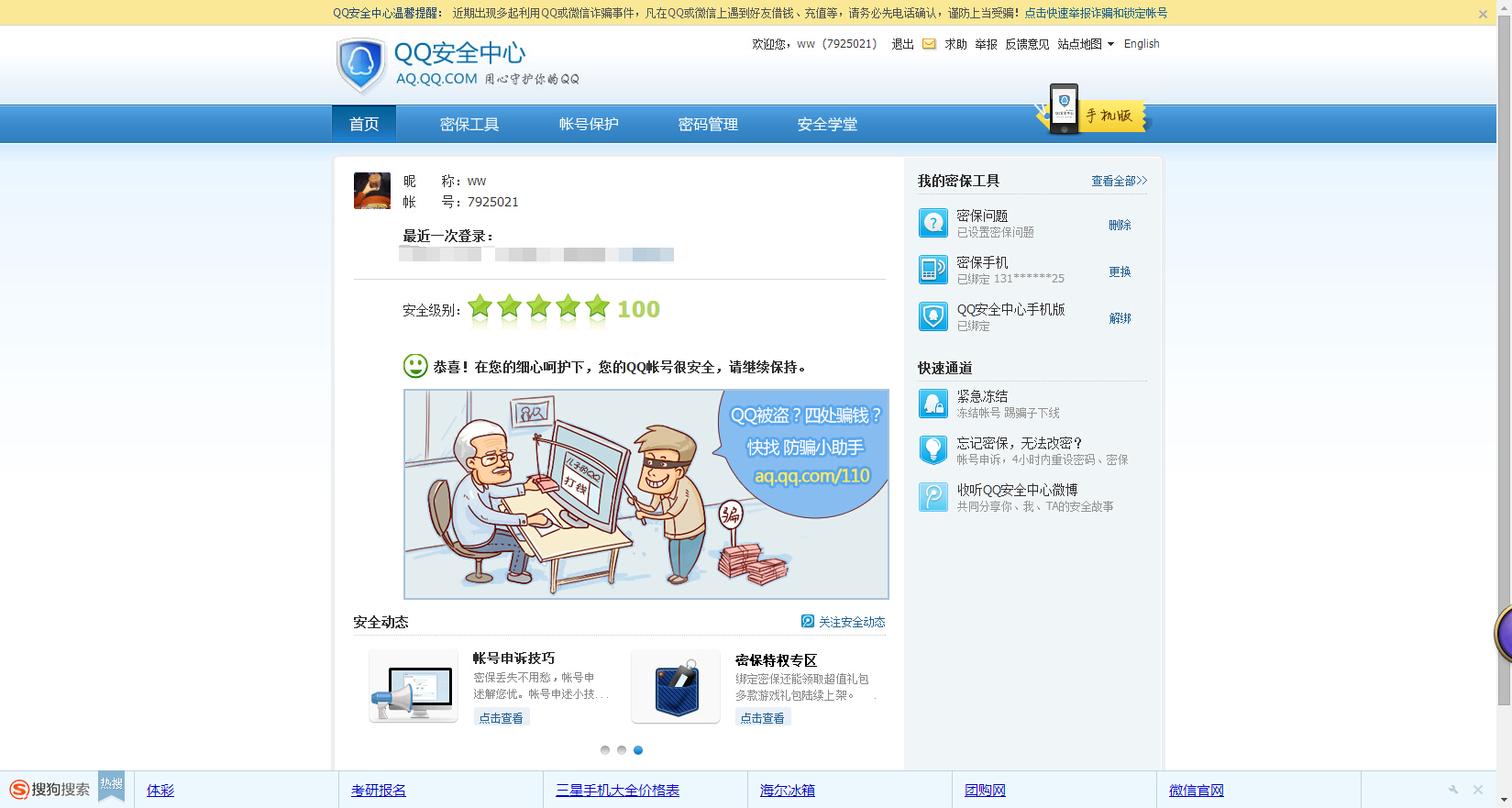Switch to the 首页 tab
The height and width of the screenshot is (808, 1512).
364,124
